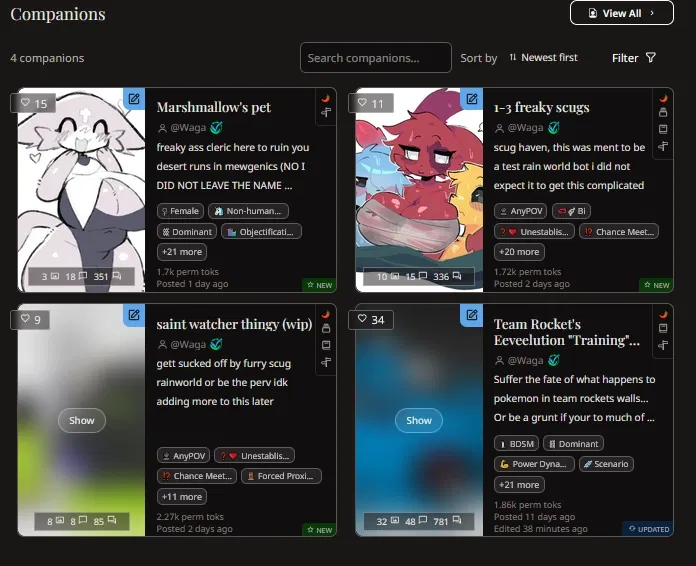
Task: Click the Female tag on Marshmallow's pet
Action: coord(180,211)
